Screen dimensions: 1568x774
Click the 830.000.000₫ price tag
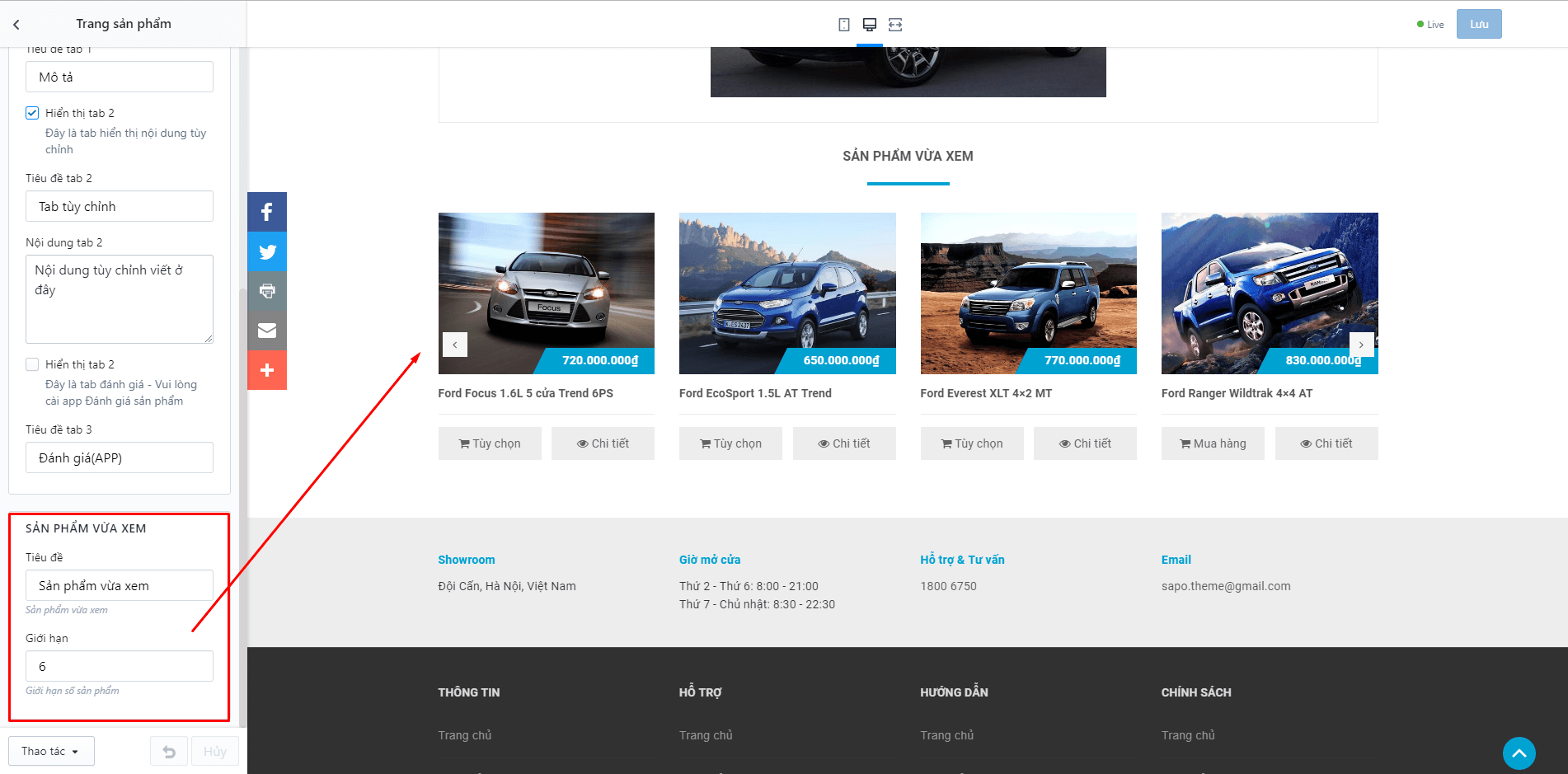pyautogui.click(x=1323, y=360)
